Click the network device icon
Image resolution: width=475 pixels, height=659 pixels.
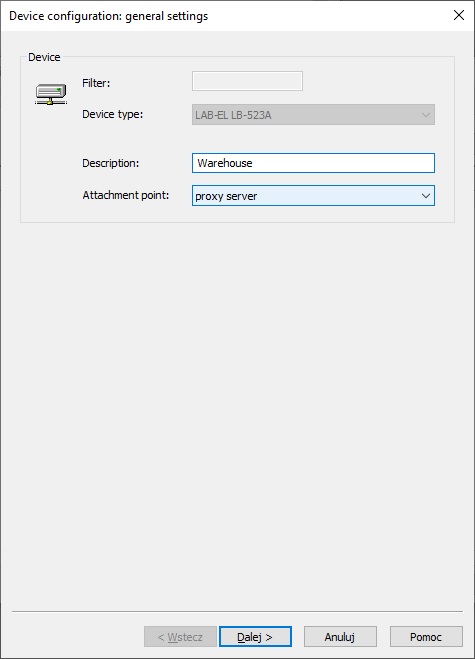(x=51, y=94)
